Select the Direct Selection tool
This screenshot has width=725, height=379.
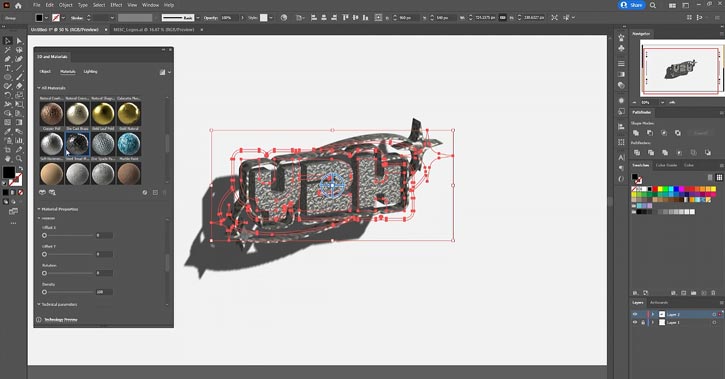click(x=19, y=41)
